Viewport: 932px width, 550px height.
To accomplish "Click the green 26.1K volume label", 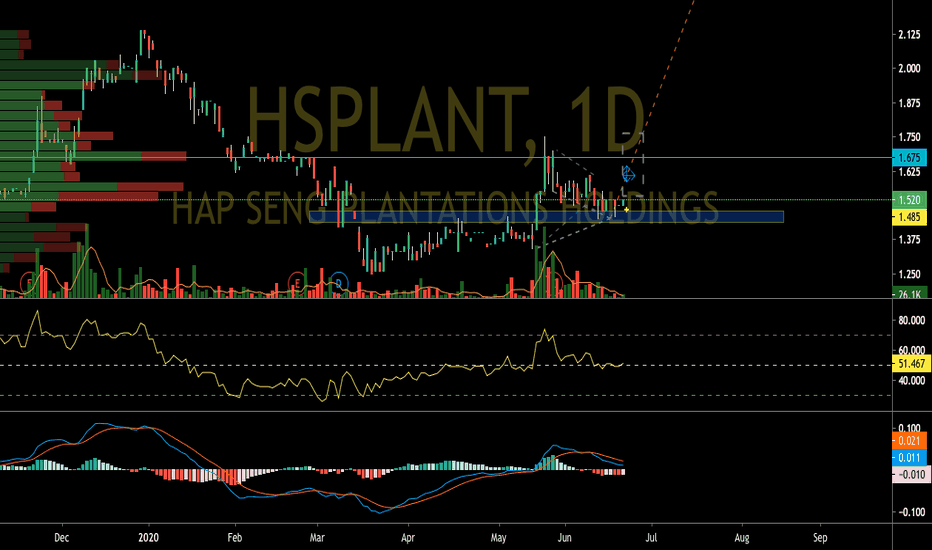I will (x=909, y=294).
